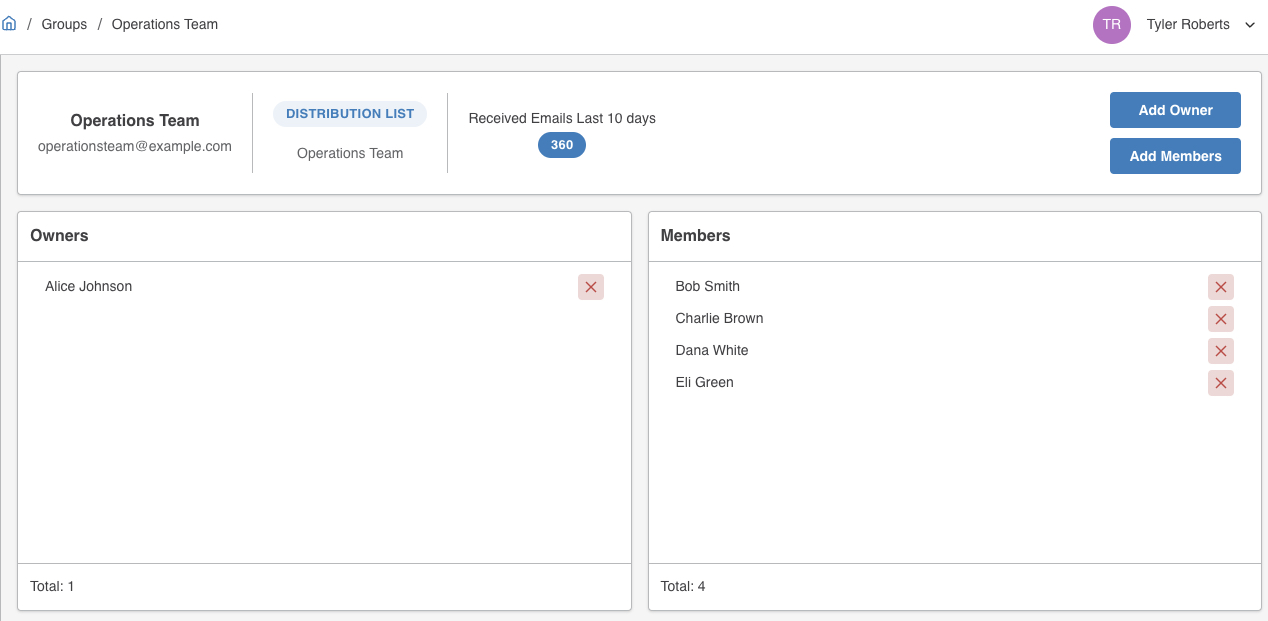This screenshot has height=621, width=1268.
Task: Click the 'Total: 1' owners footer
Action: pos(52,586)
